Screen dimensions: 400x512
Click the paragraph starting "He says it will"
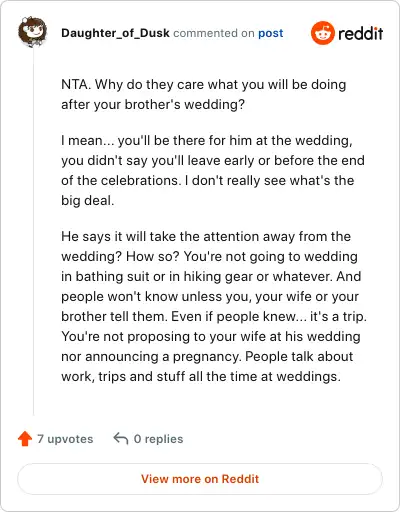click(214, 306)
